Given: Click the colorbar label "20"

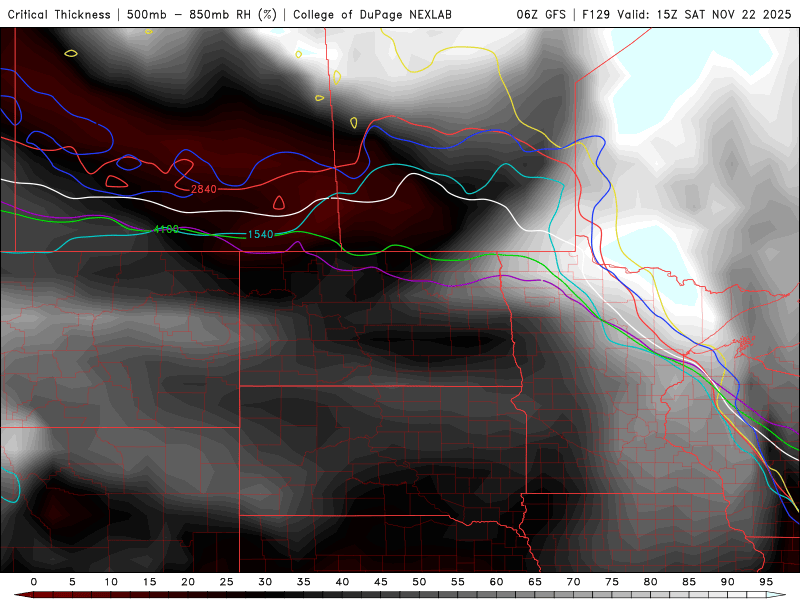Looking at the screenshot, I should (188, 582).
